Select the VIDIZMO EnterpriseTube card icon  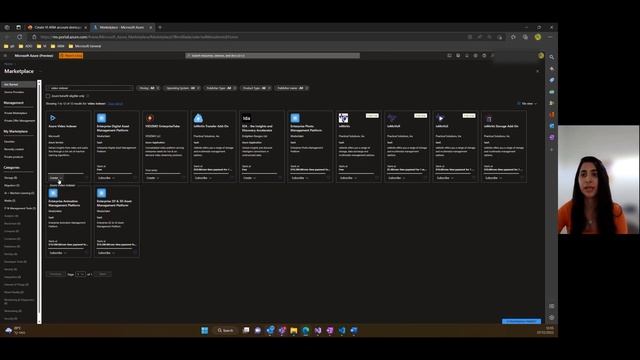pos(150,118)
